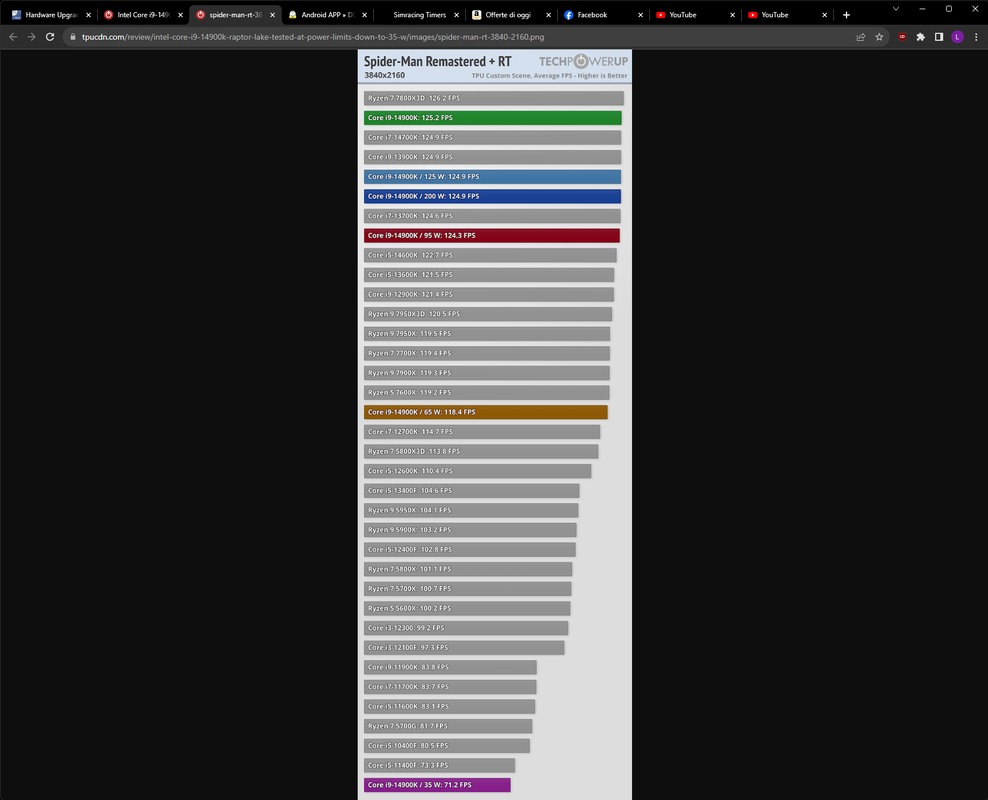Click the Core i5-13600K 121.5 FPS bar

point(488,275)
